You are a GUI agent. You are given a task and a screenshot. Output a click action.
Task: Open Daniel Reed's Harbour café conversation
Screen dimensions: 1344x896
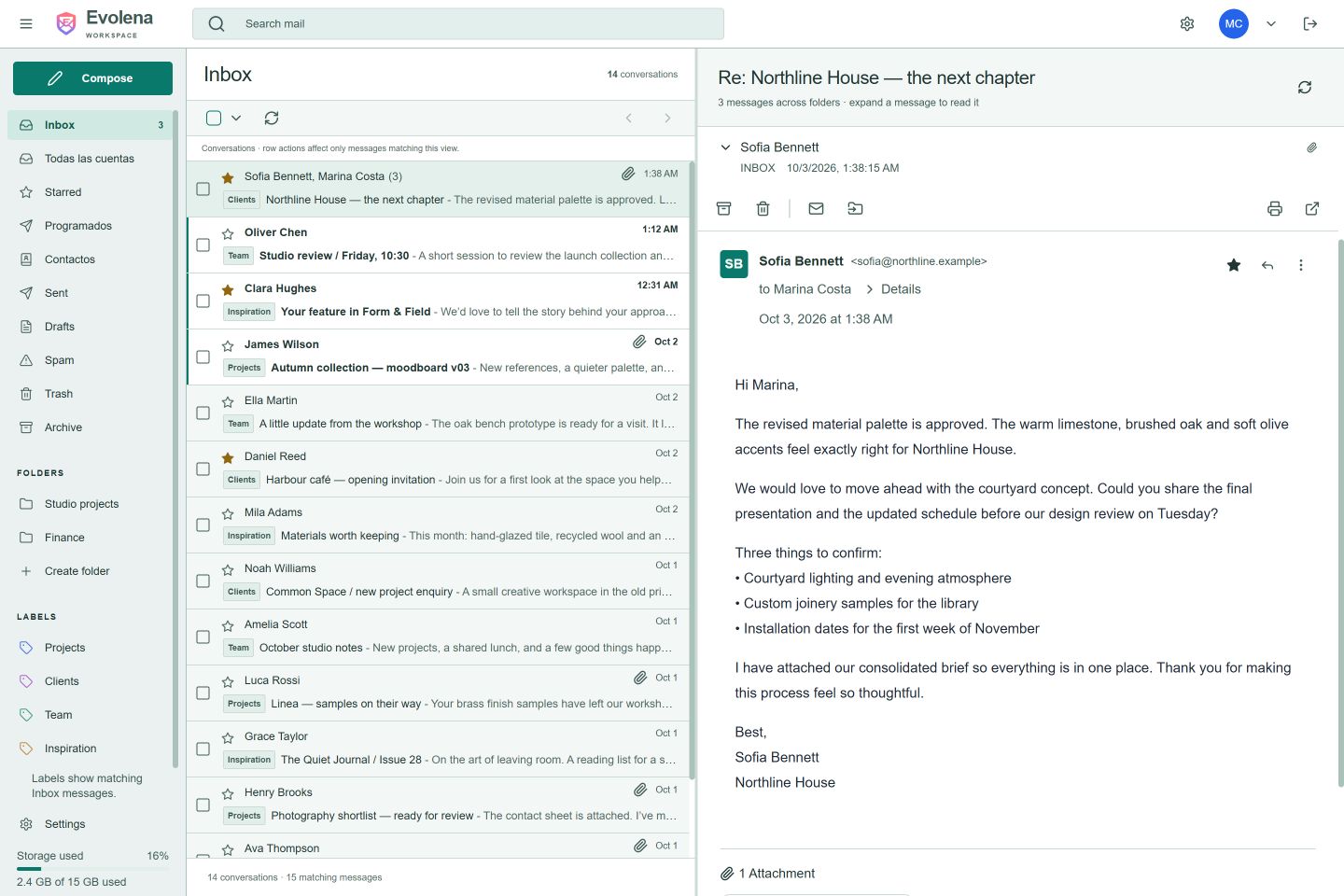pos(439,469)
